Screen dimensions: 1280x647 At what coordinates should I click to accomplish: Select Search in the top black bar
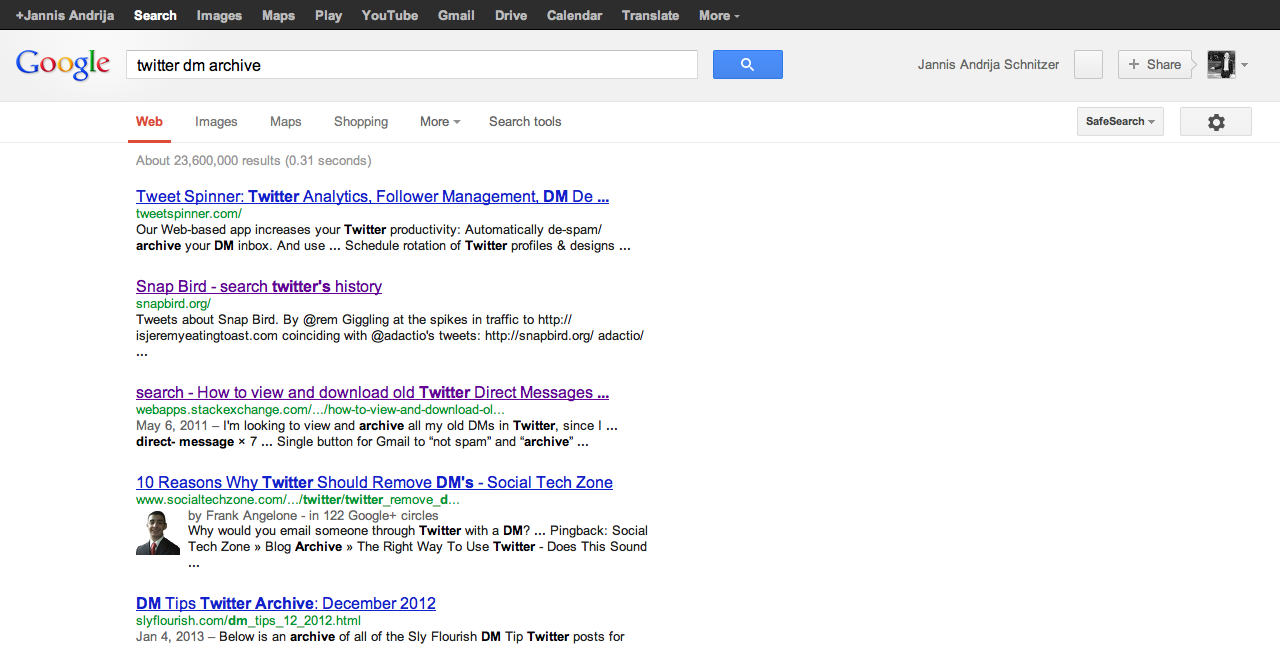[x=155, y=15]
